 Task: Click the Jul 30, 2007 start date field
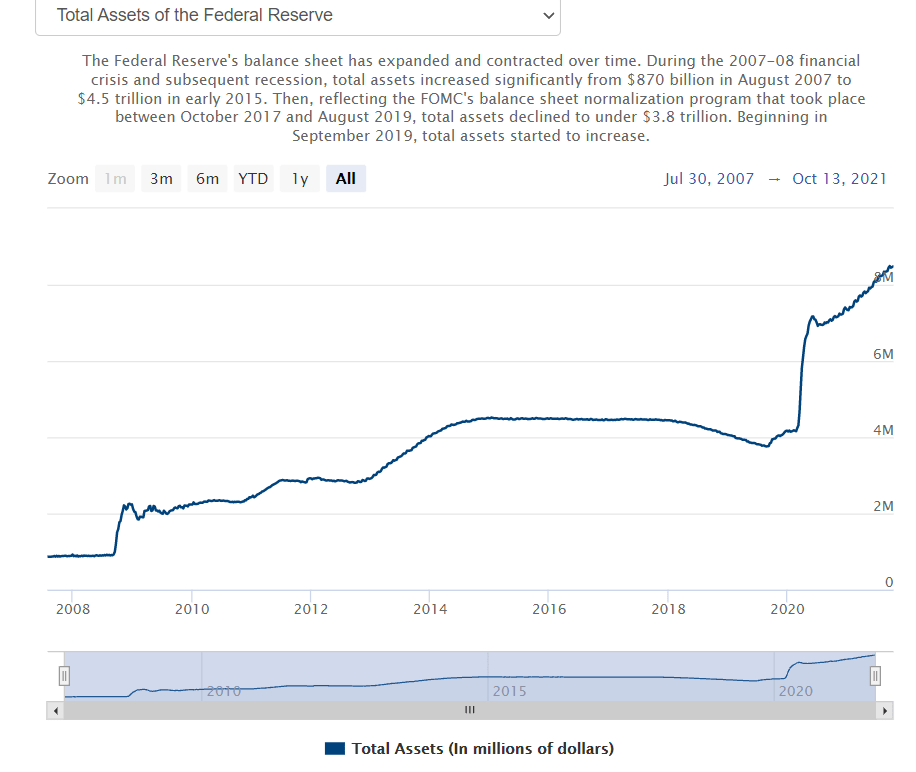click(x=709, y=179)
